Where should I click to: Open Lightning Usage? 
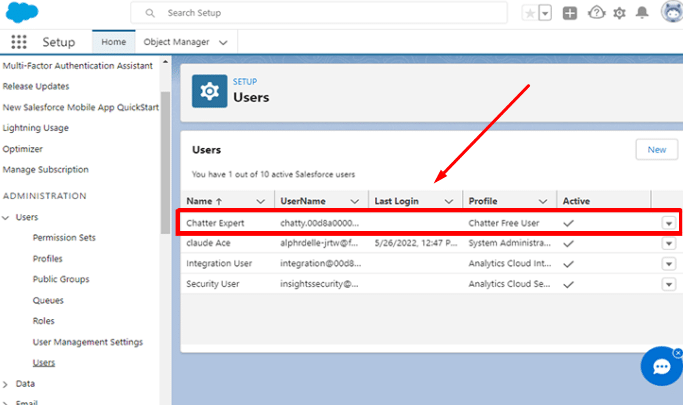coord(35,128)
